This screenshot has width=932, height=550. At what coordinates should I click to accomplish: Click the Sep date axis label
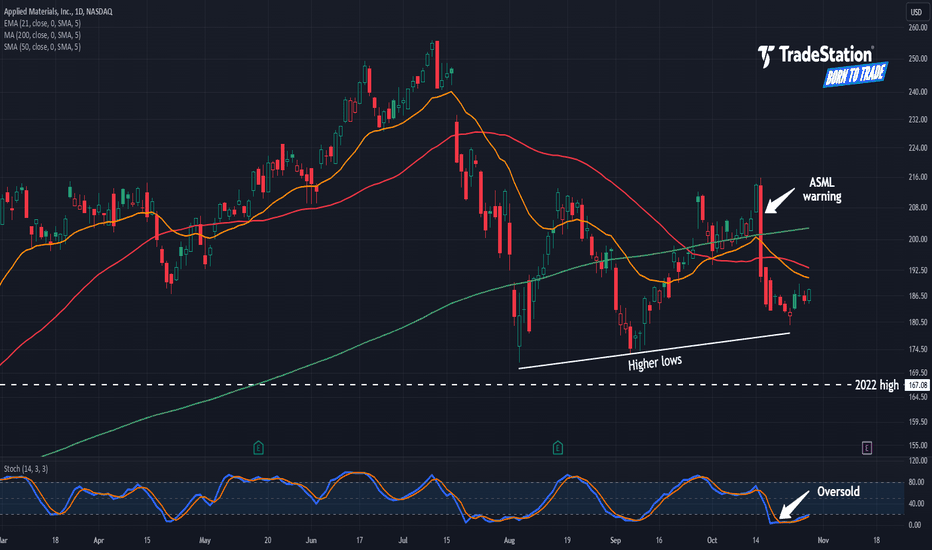tap(615, 540)
